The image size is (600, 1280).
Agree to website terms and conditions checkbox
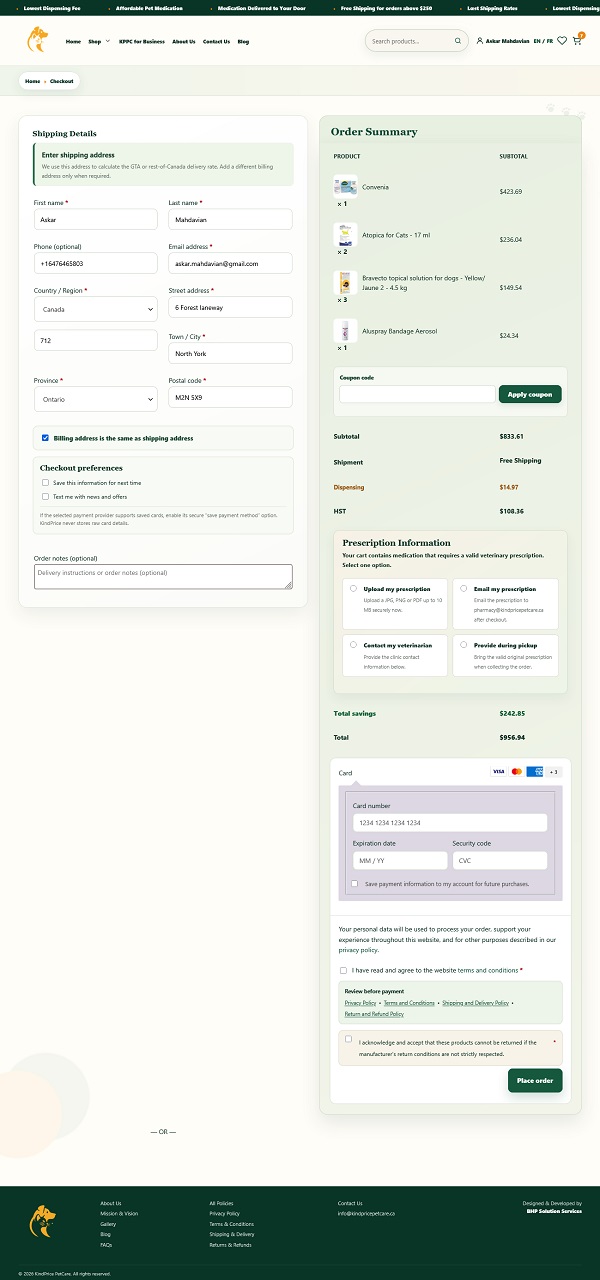(343, 970)
